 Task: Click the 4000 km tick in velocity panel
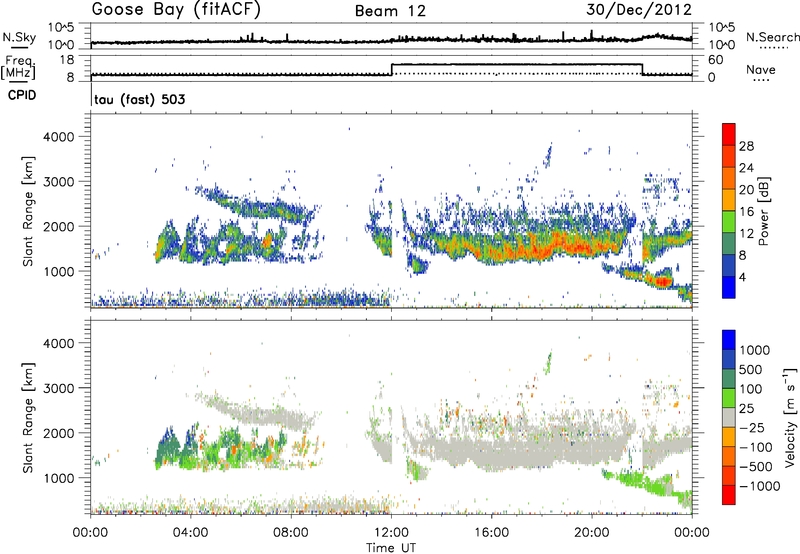click(x=58, y=343)
